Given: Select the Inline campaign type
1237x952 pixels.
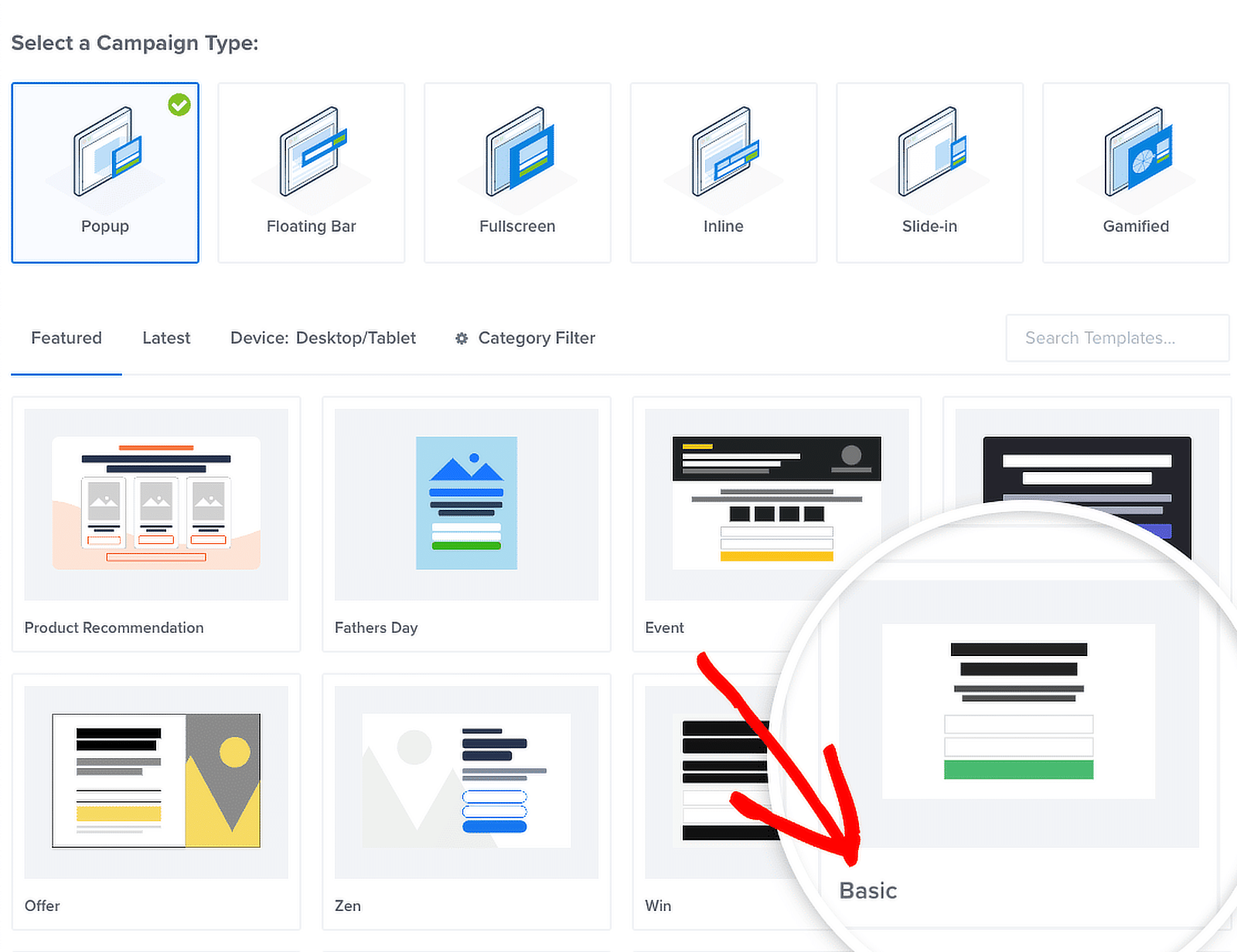Looking at the screenshot, I should tap(724, 173).
